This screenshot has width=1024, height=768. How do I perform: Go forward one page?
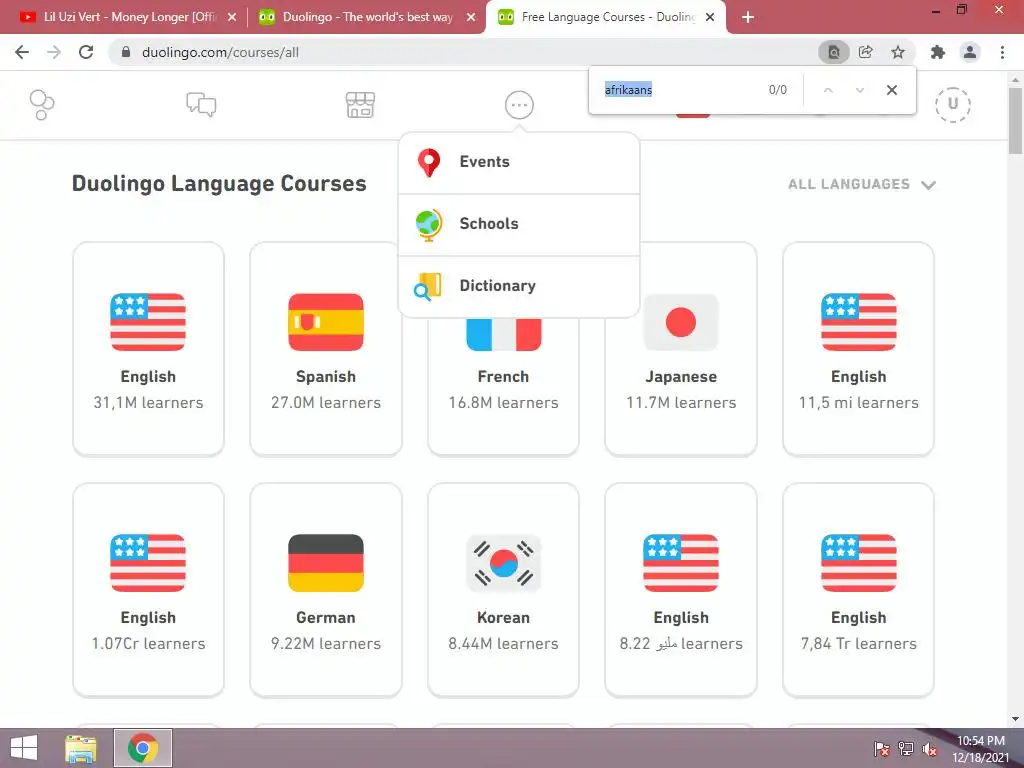pyautogui.click(x=54, y=52)
